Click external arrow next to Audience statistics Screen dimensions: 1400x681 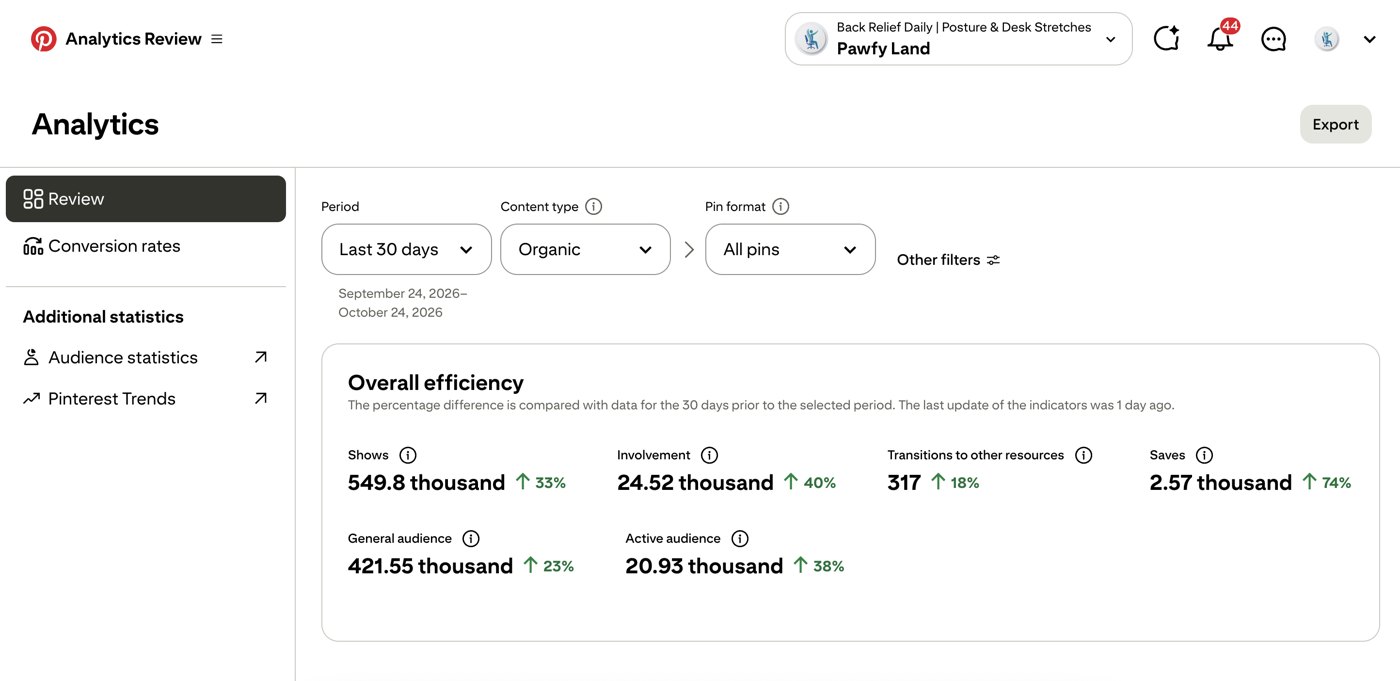[261, 357]
